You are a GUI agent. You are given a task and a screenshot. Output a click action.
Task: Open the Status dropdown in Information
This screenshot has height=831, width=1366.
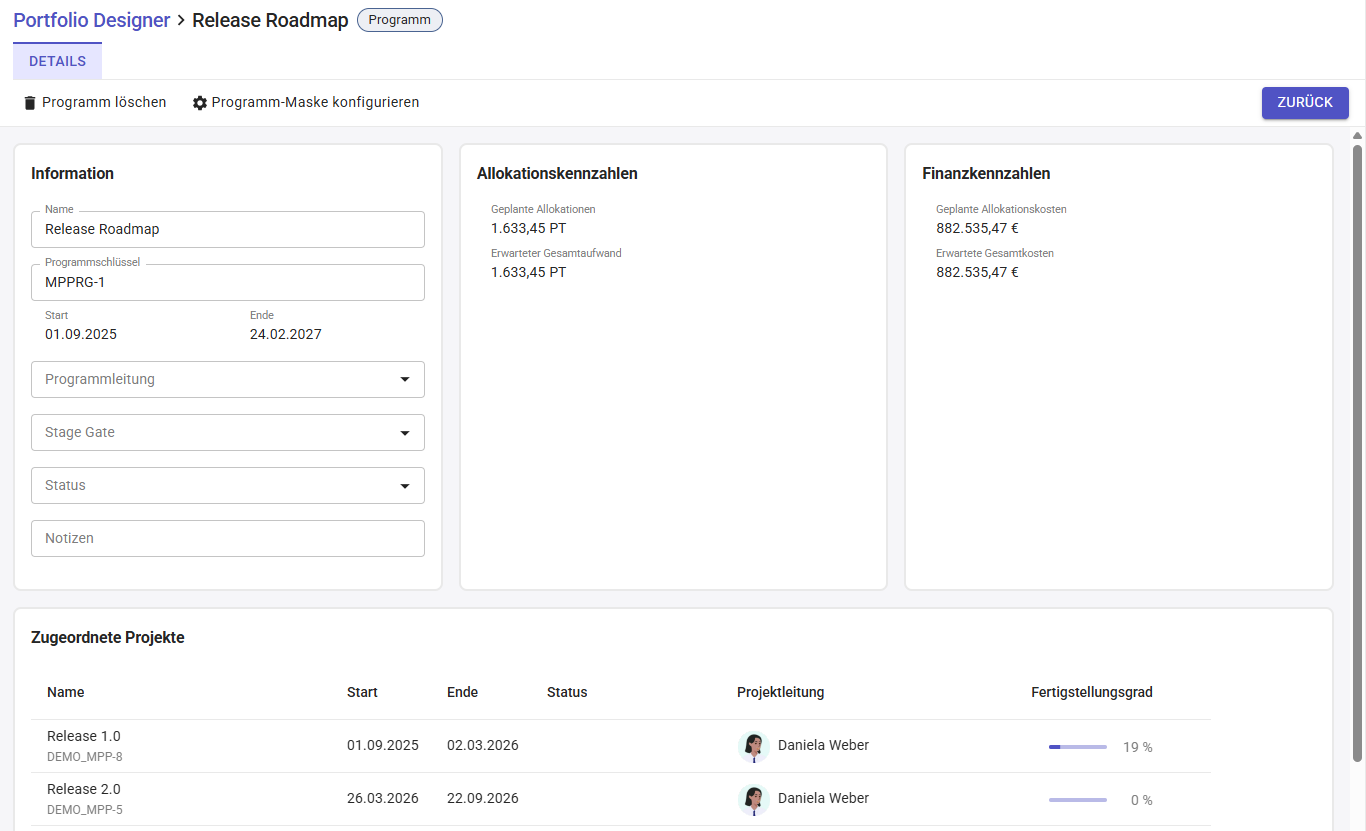pyautogui.click(x=228, y=485)
